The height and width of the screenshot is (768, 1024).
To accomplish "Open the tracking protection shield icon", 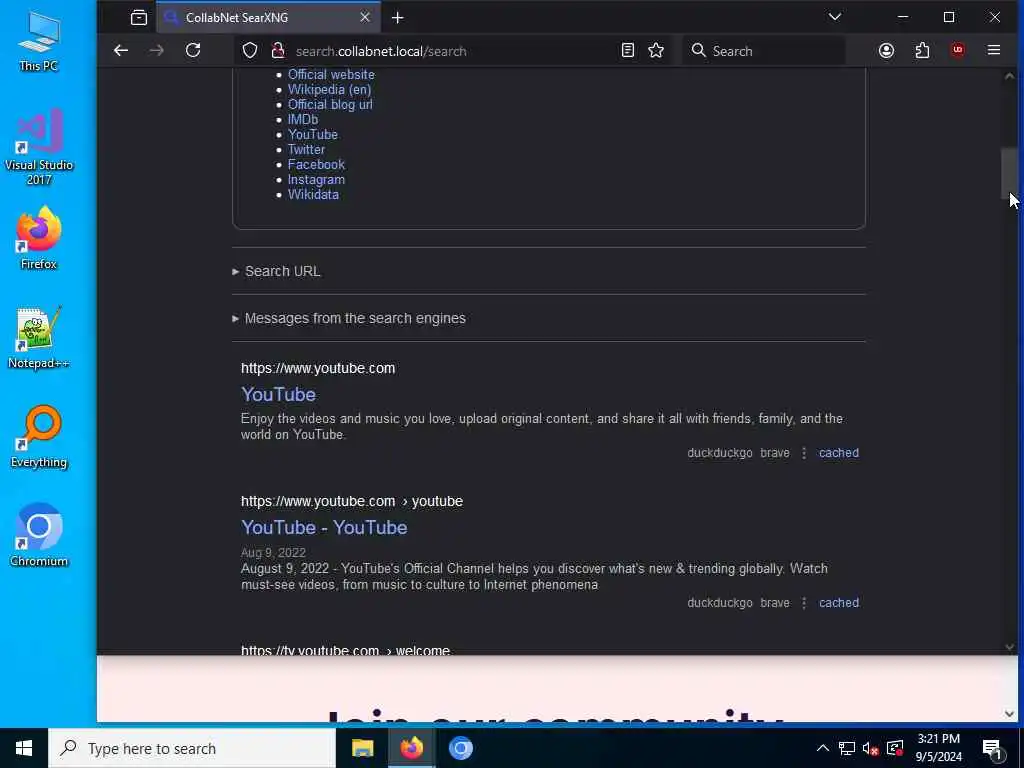I will coord(250,50).
